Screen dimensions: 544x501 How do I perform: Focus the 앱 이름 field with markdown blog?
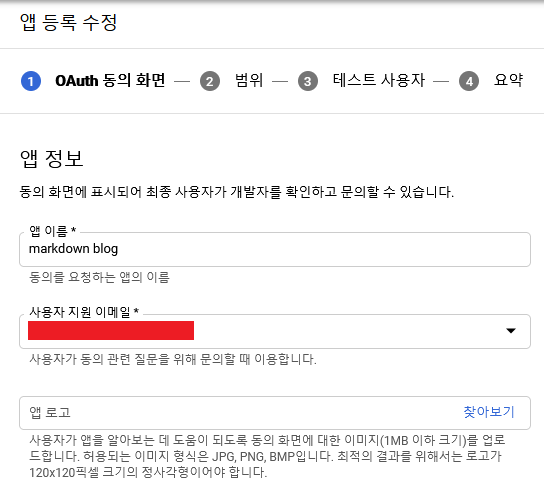click(275, 249)
